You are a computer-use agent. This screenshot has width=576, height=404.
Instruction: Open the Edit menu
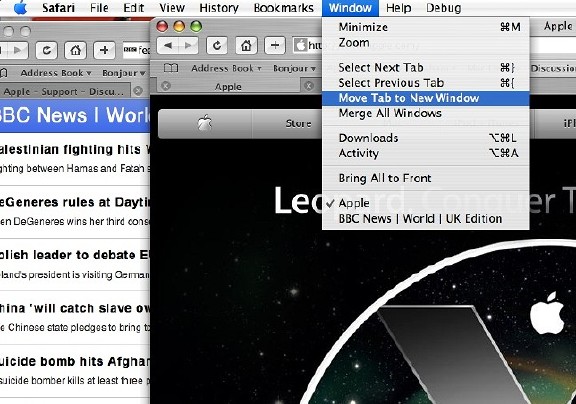[x=134, y=8]
